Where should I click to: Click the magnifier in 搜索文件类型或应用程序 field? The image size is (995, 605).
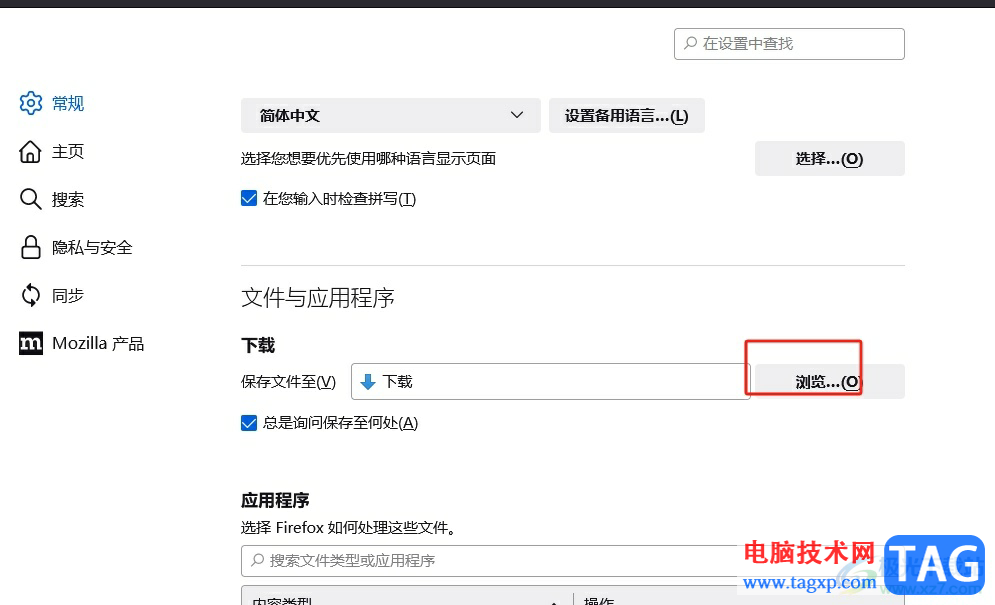pos(257,561)
